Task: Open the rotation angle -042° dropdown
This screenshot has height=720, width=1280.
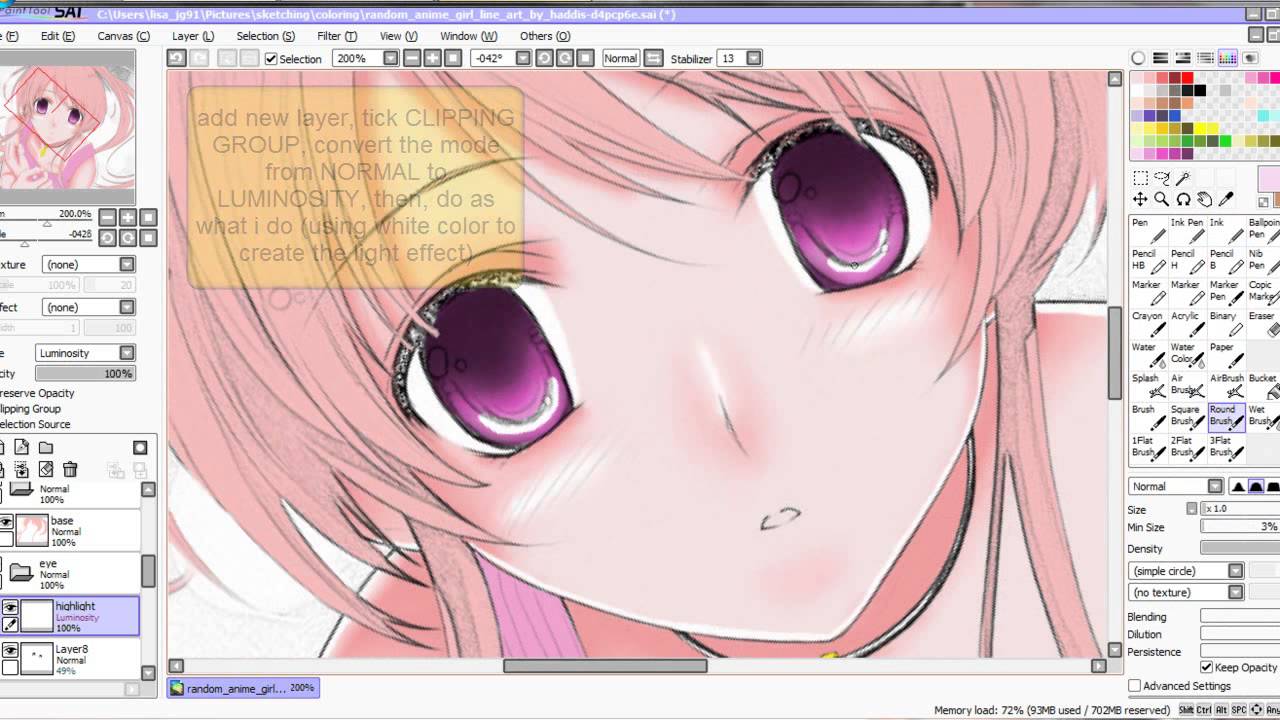Action: [x=523, y=59]
